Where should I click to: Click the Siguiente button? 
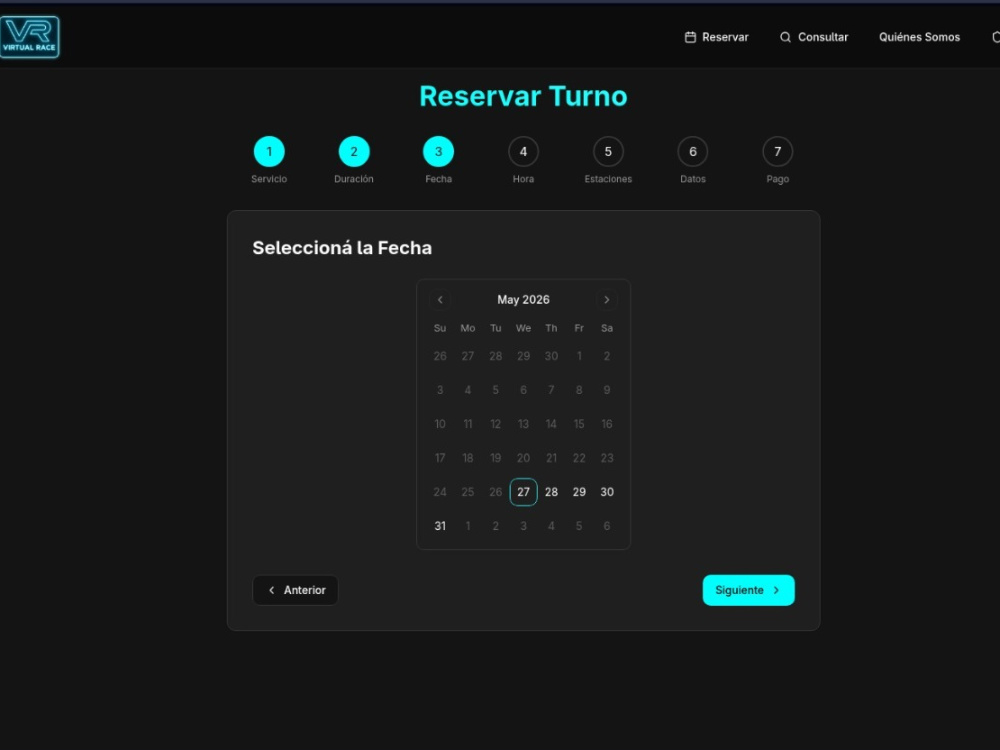click(749, 590)
